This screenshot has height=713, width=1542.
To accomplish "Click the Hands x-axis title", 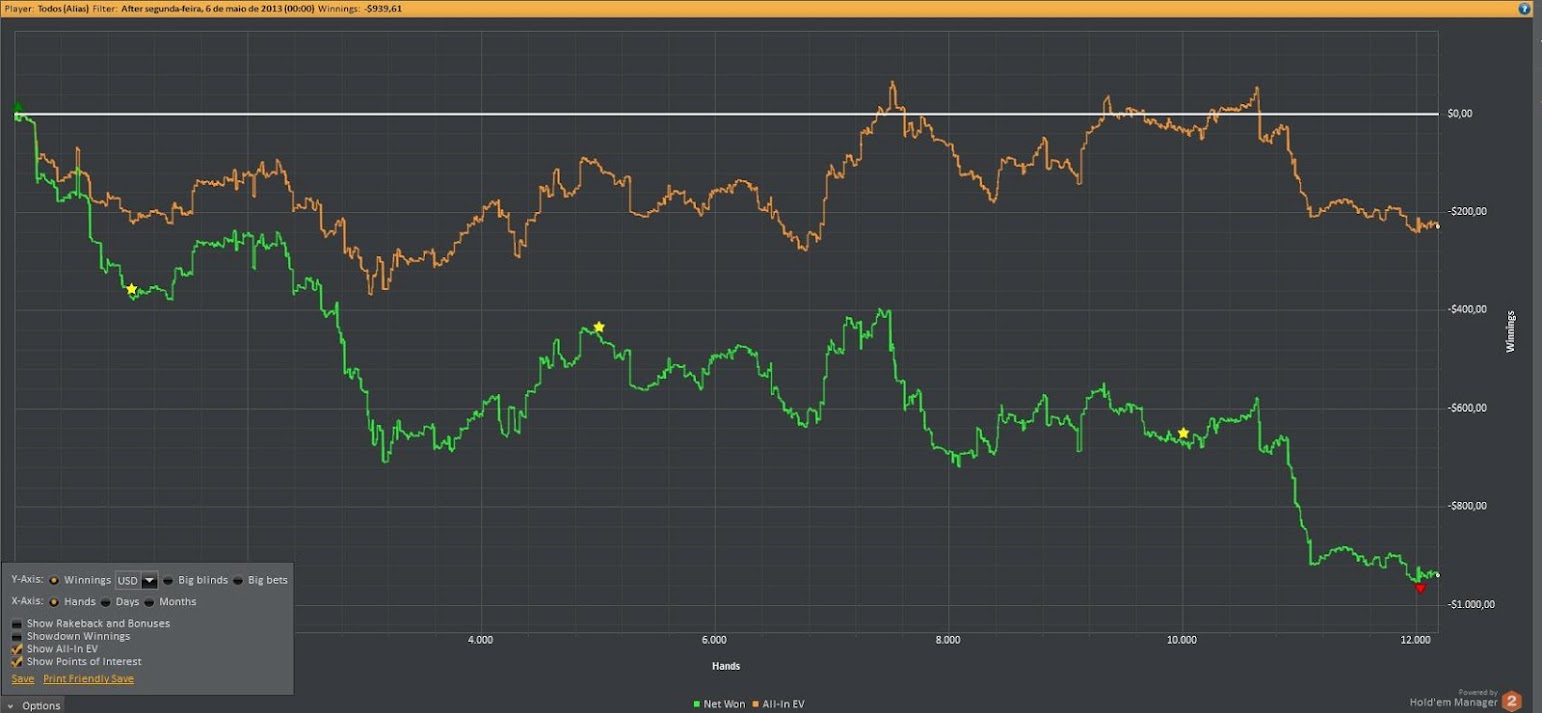I will coord(725,666).
